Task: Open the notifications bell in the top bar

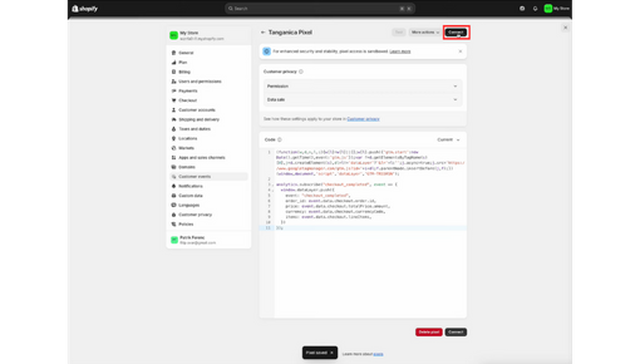Action: pyautogui.click(x=535, y=8)
